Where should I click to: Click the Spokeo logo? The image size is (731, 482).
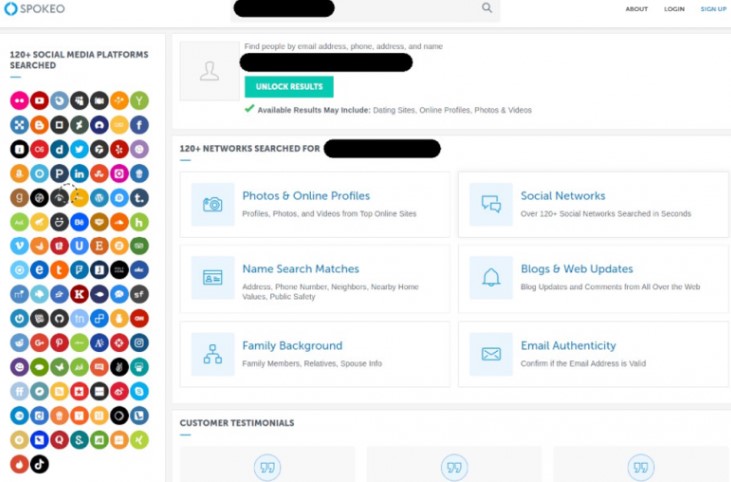pyautogui.click(x=34, y=8)
